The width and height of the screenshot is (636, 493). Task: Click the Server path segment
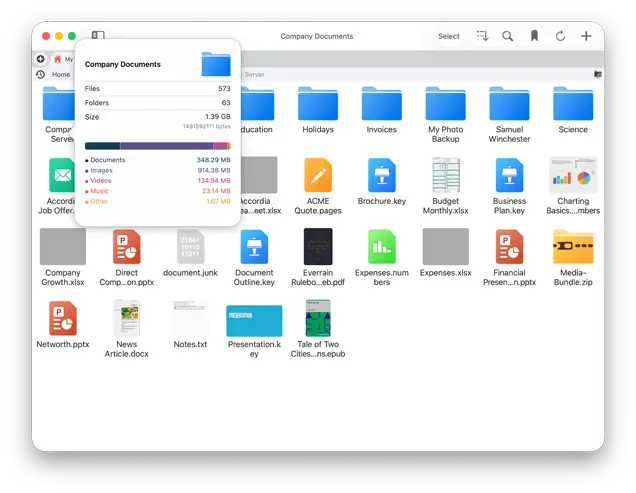[x=254, y=75]
